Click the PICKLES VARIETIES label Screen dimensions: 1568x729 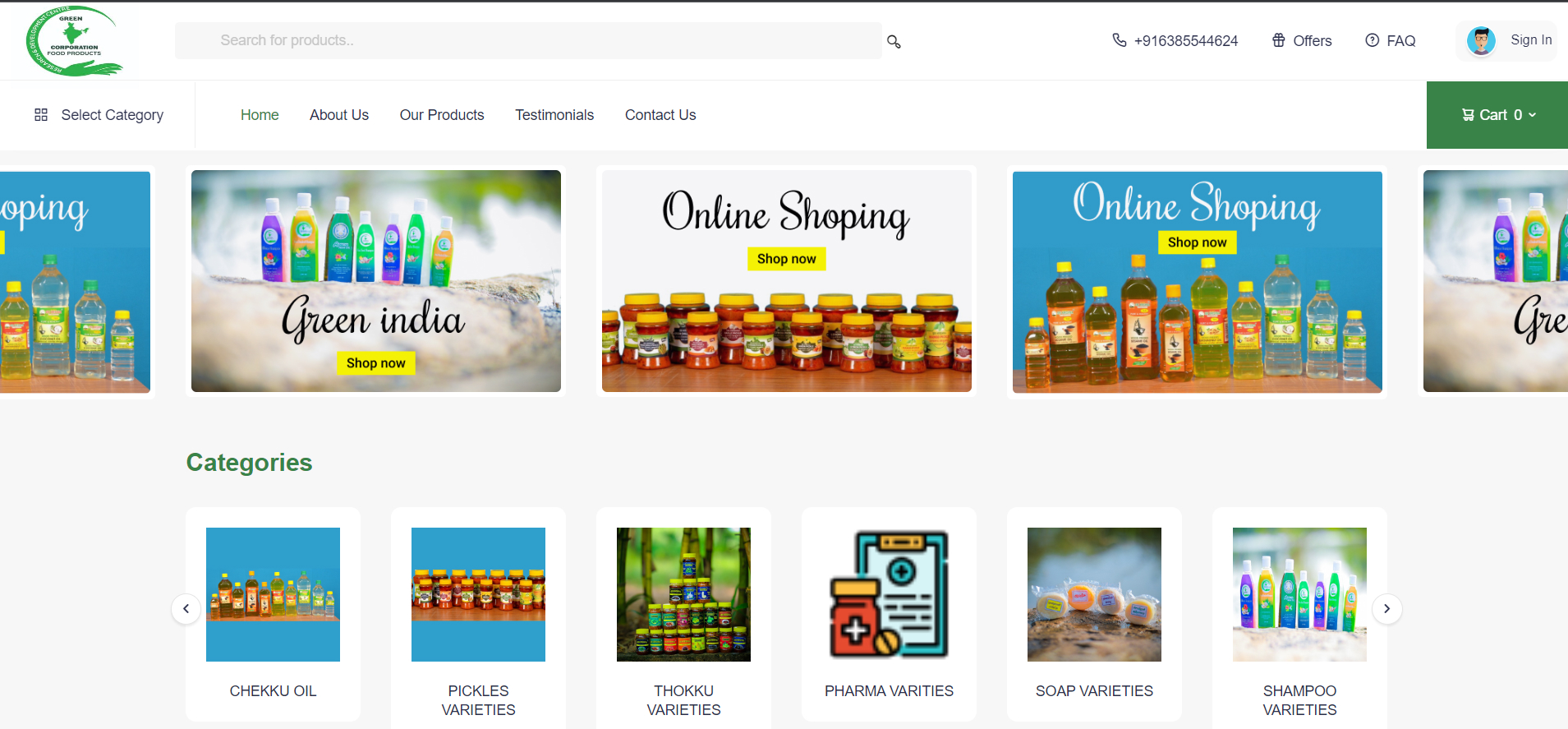tap(478, 700)
